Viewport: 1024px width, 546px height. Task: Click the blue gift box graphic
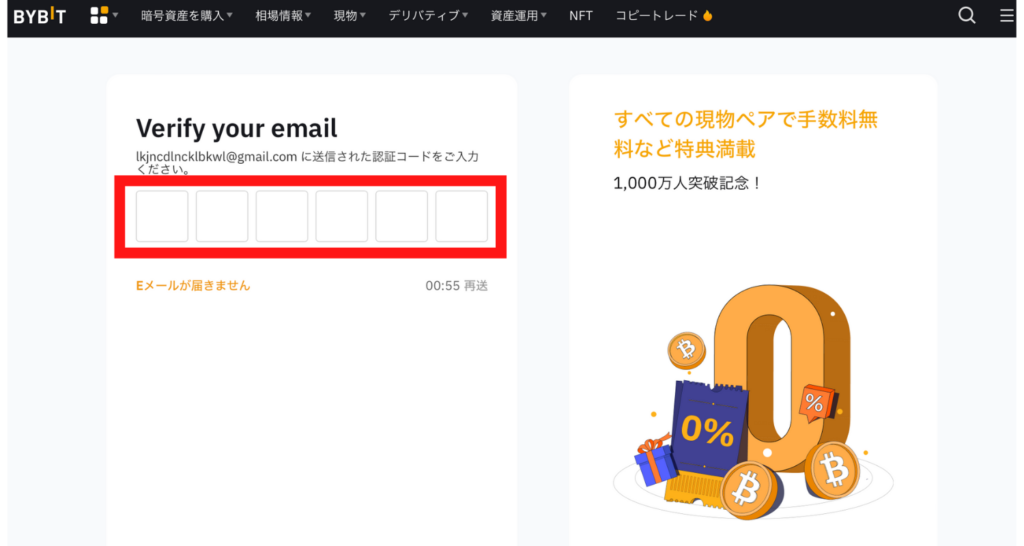click(x=655, y=460)
